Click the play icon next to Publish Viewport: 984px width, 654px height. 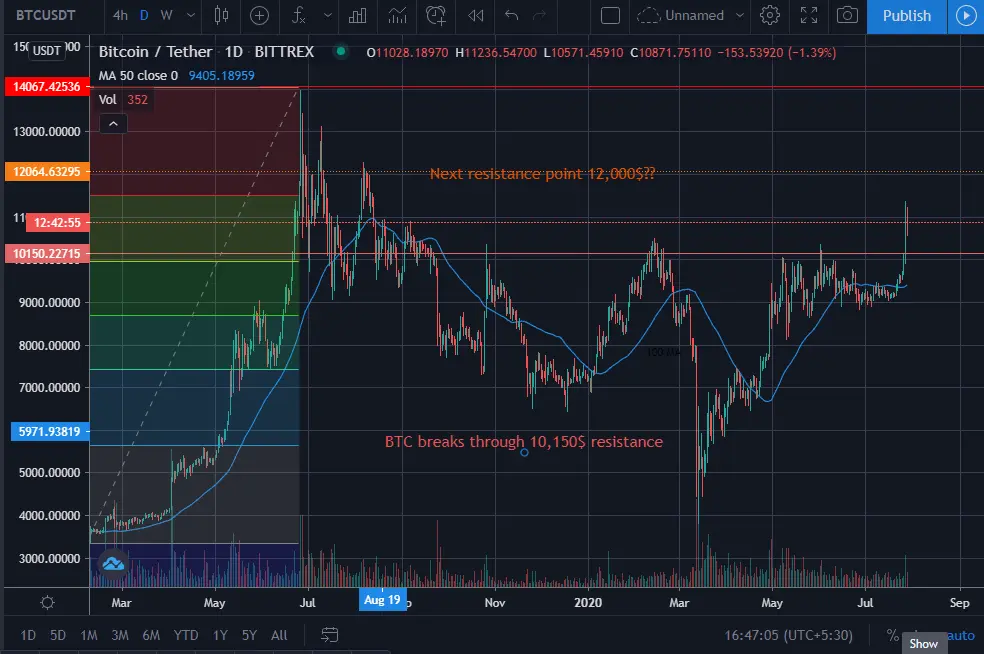[966, 16]
